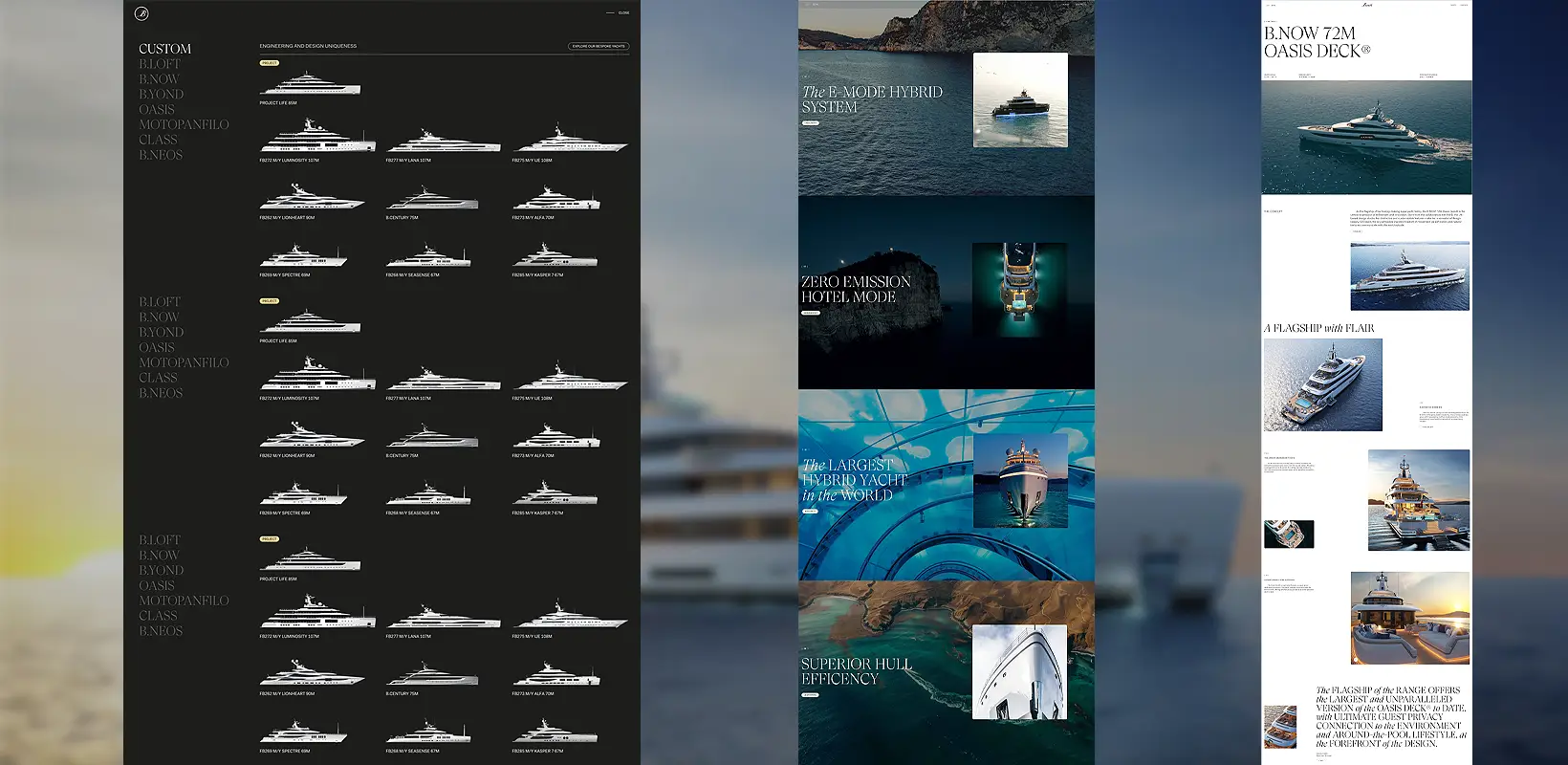Click the Explore Our Bespoke Yachts button
Viewport: 1568px width, 765px height.
click(x=599, y=46)
